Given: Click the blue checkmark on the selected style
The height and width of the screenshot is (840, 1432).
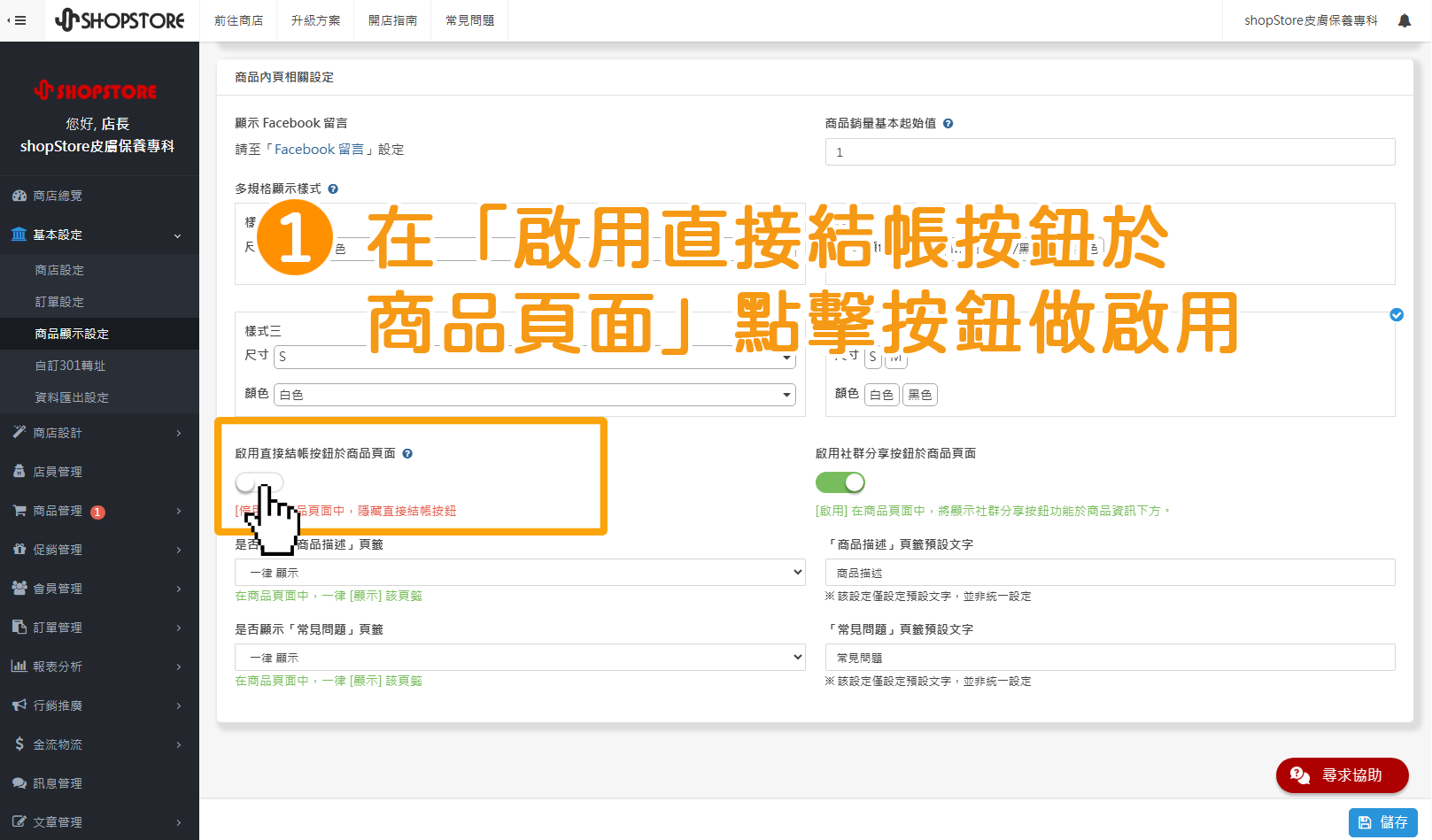Looking at the screenshot, I should tap(1397, 314).
